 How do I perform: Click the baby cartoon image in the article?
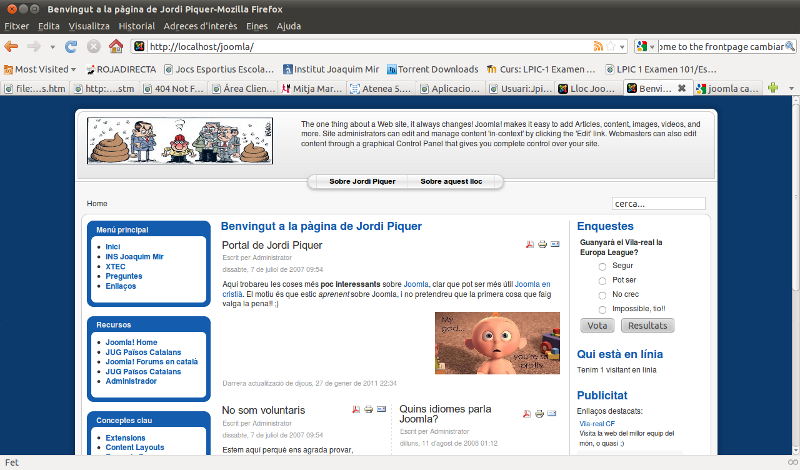(497, 342)
